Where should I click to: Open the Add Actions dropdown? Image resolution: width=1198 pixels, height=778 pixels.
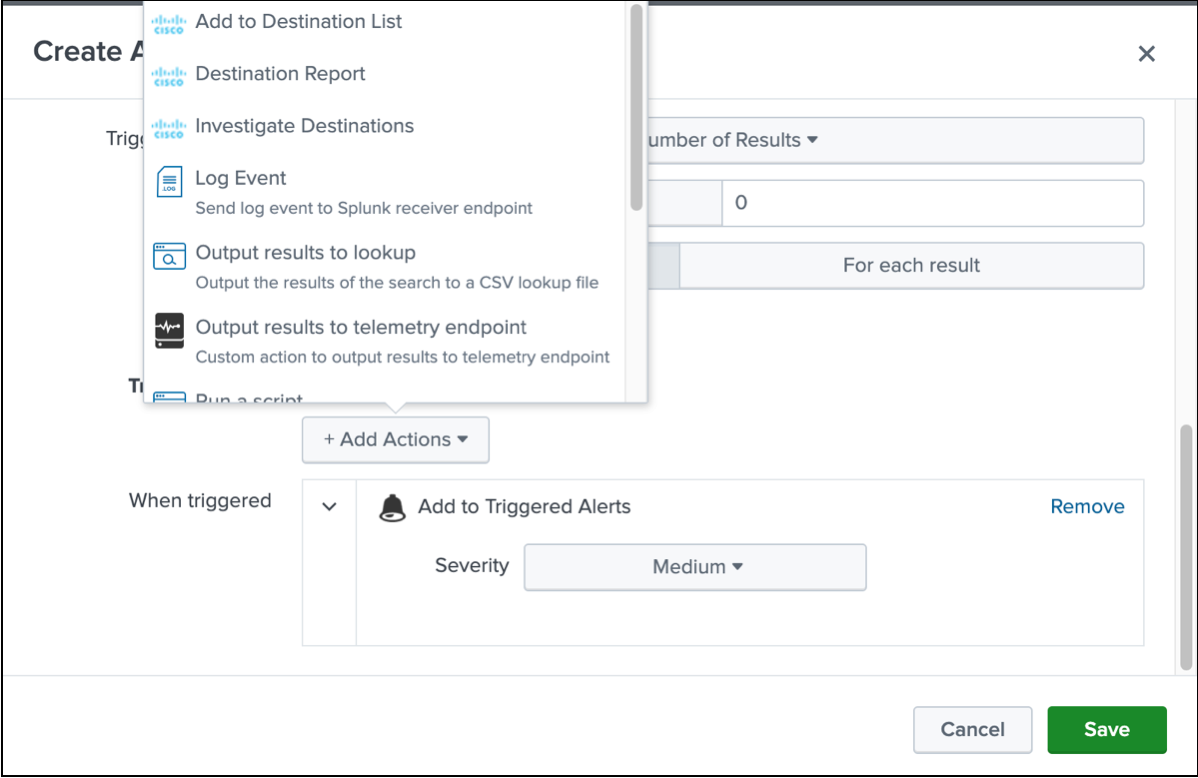(396, 439)
